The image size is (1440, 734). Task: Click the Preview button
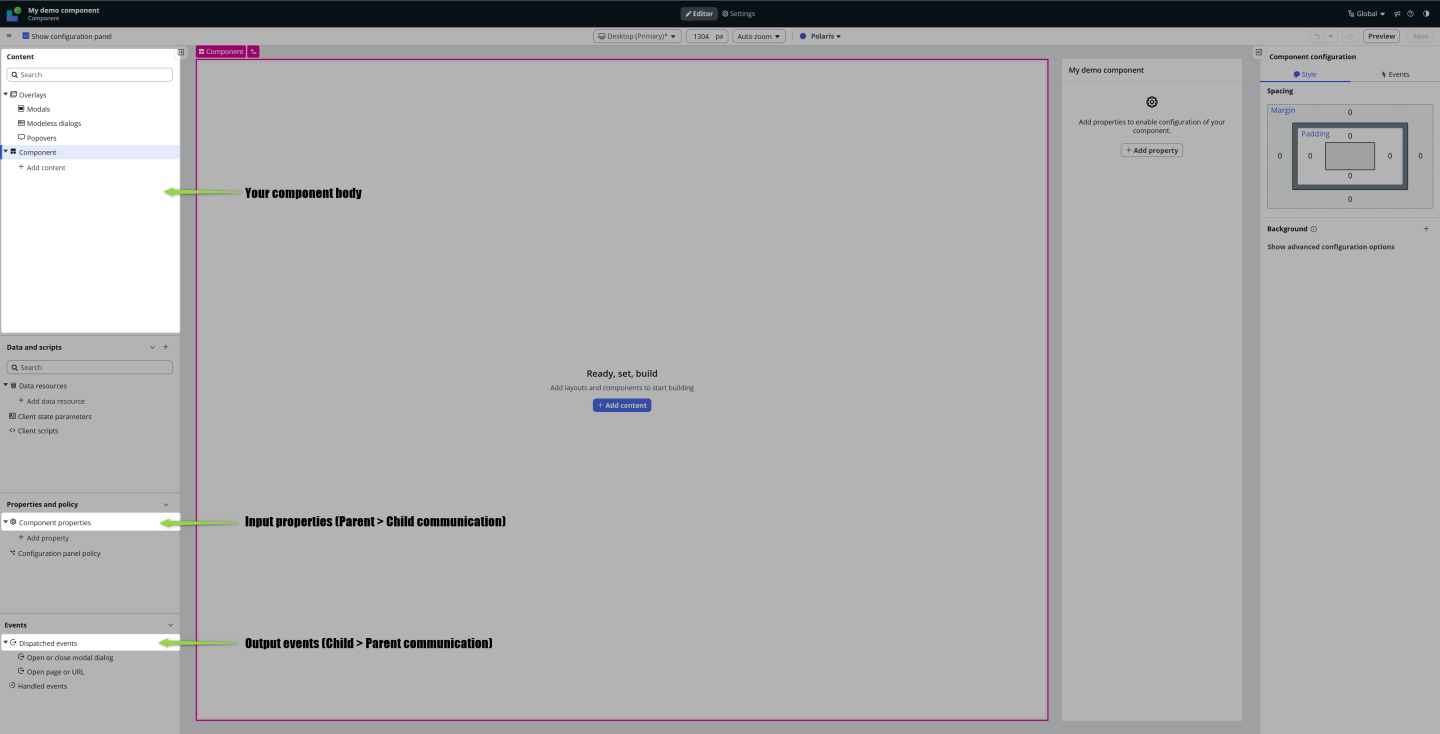click(1380, 35)
